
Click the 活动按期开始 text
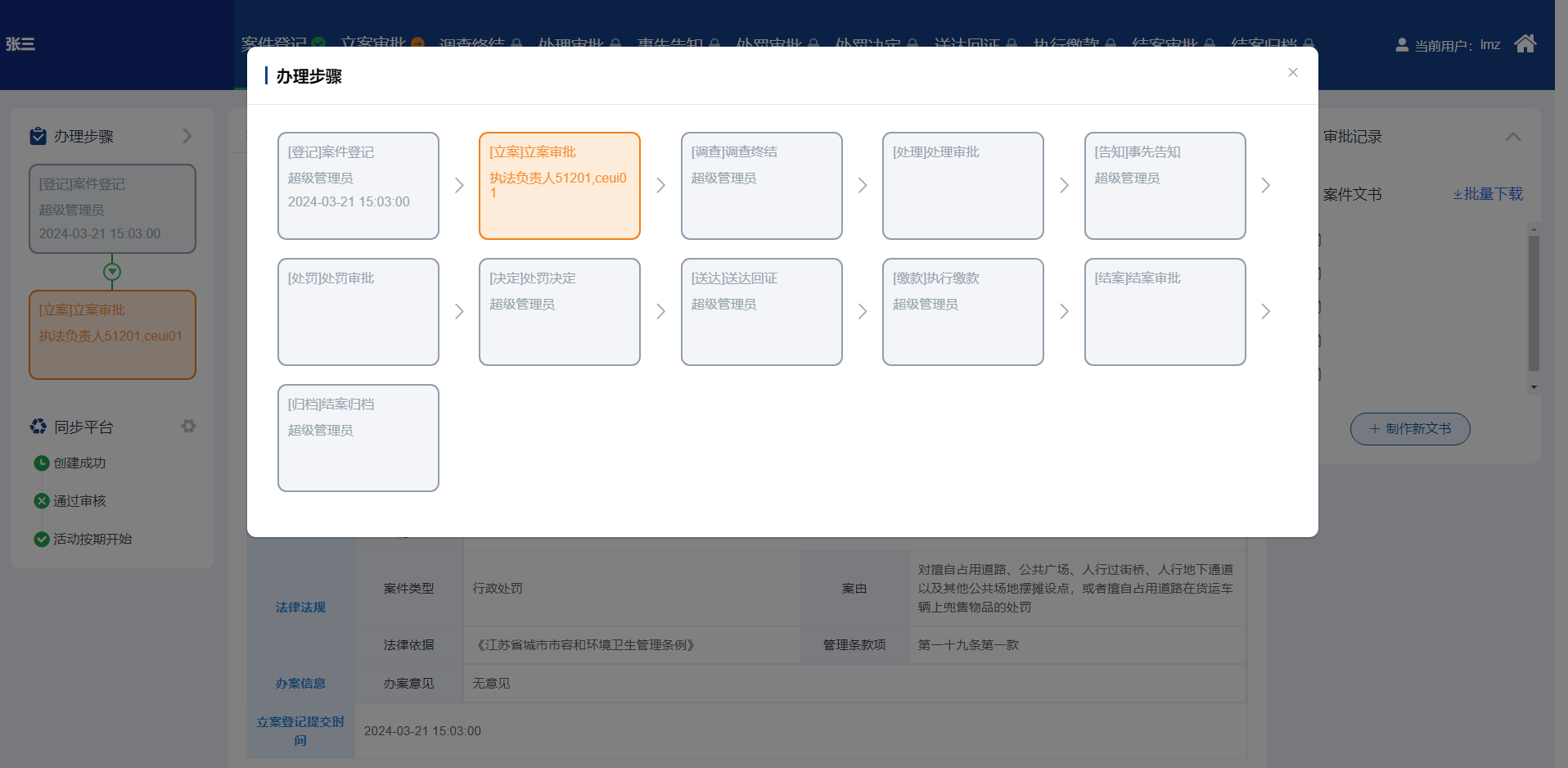(93, 539)
